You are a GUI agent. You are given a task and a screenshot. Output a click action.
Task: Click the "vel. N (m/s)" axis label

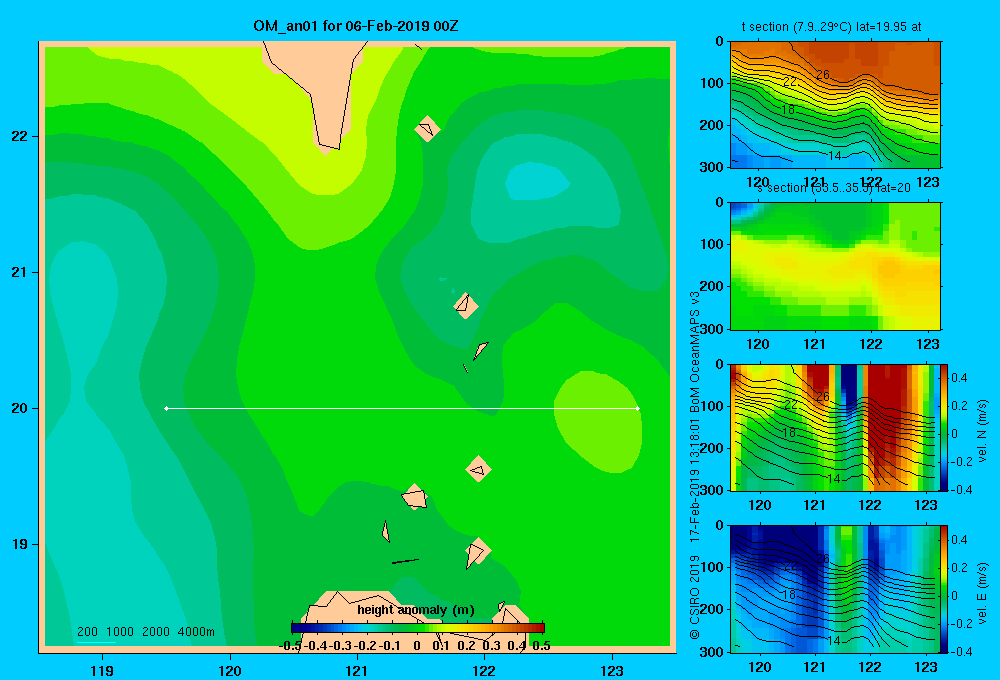tap(983, 431)
